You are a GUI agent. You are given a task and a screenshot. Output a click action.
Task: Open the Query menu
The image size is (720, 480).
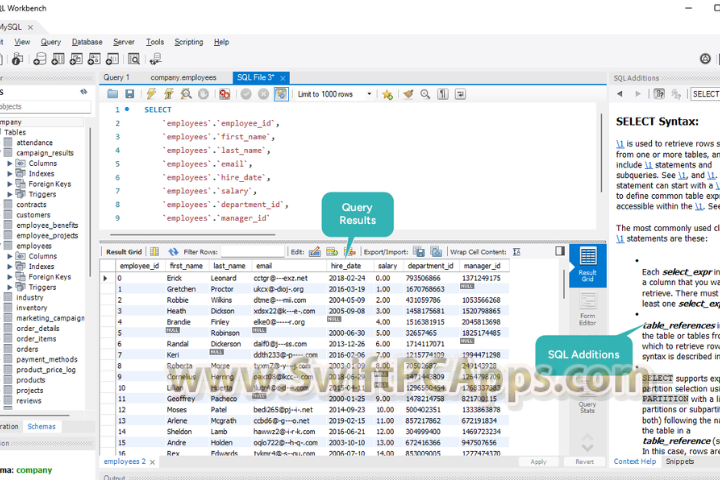click(x=51, y=42)
